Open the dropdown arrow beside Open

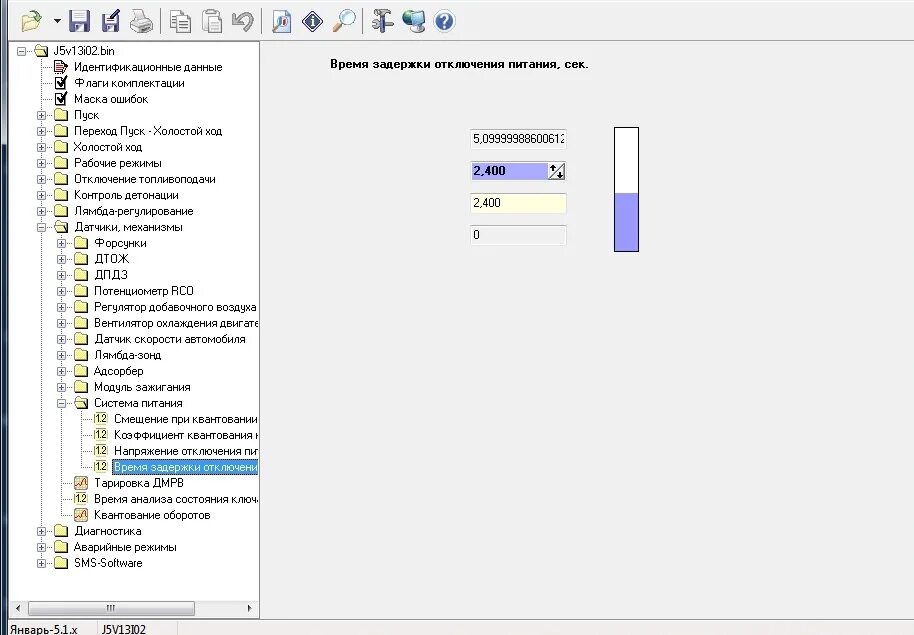click(x=57, y=22)
